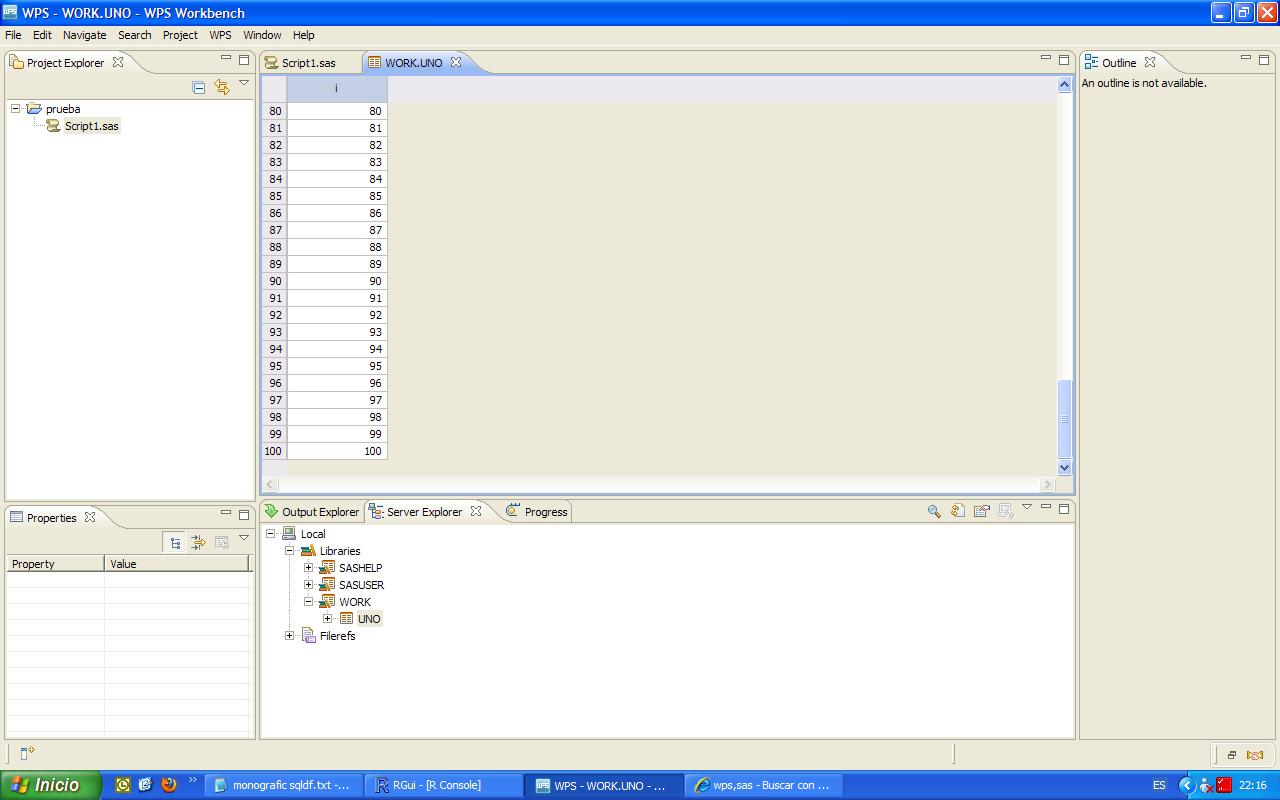
Task: Switch to the Output Explorer tab
Action: tap(311, 512)
